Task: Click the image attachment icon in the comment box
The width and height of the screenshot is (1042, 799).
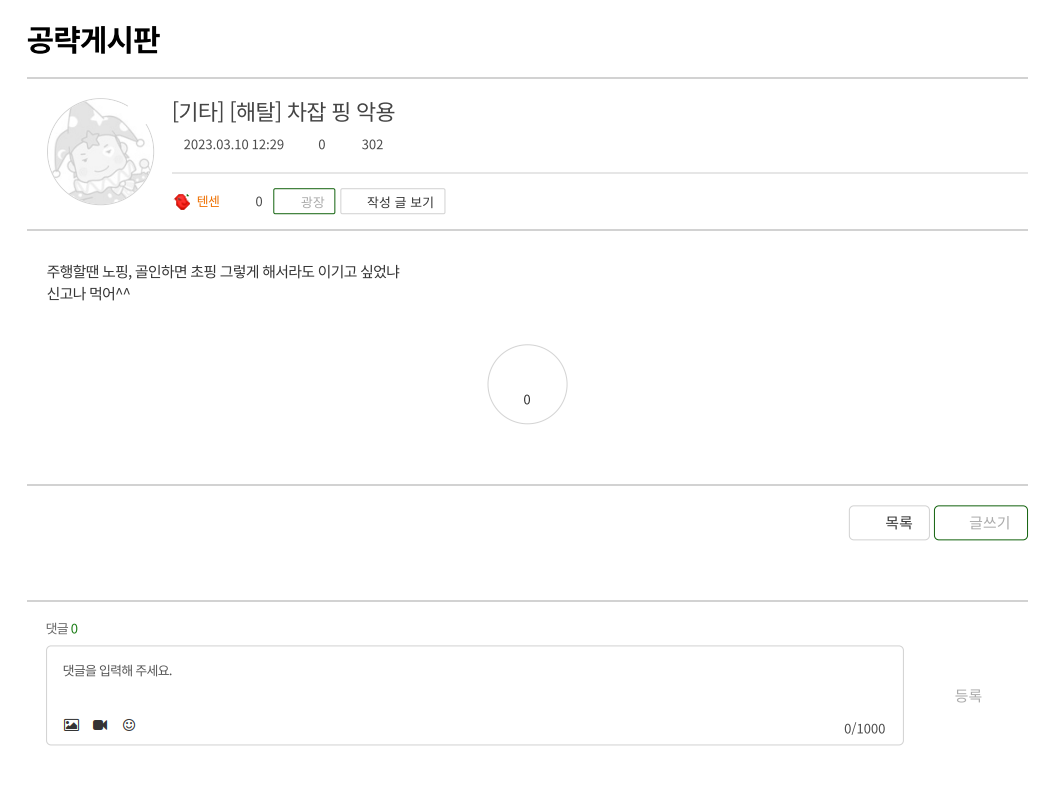Action: (70, 725)
